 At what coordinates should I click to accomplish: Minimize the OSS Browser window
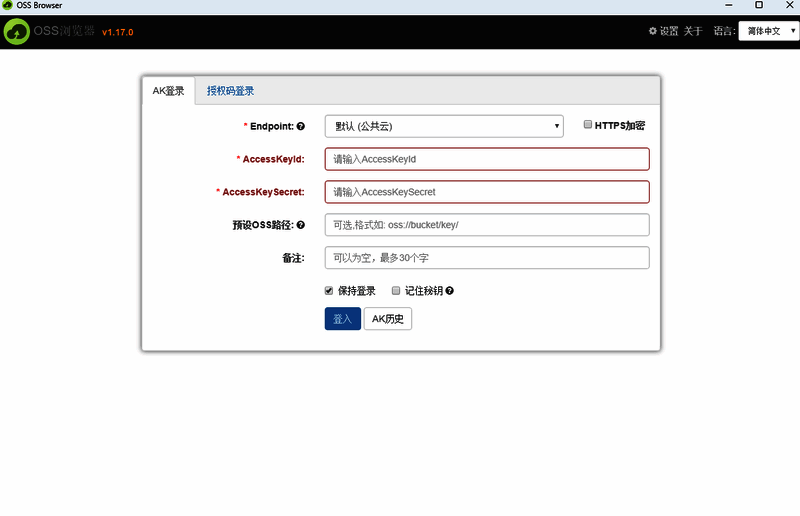click(x=729, y=5)
